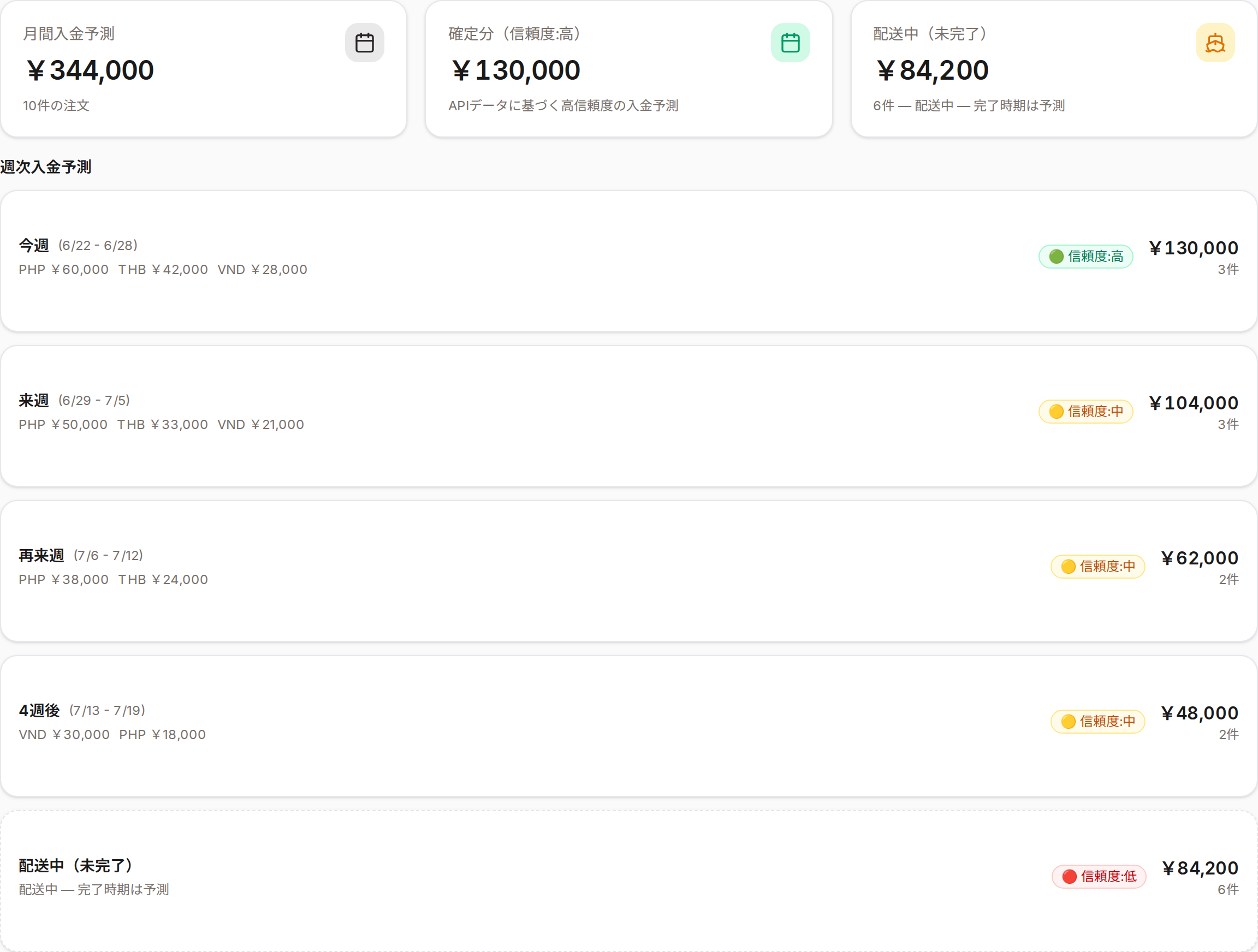Click the red 信頼度:低 badge

(x=1098, y=876)
